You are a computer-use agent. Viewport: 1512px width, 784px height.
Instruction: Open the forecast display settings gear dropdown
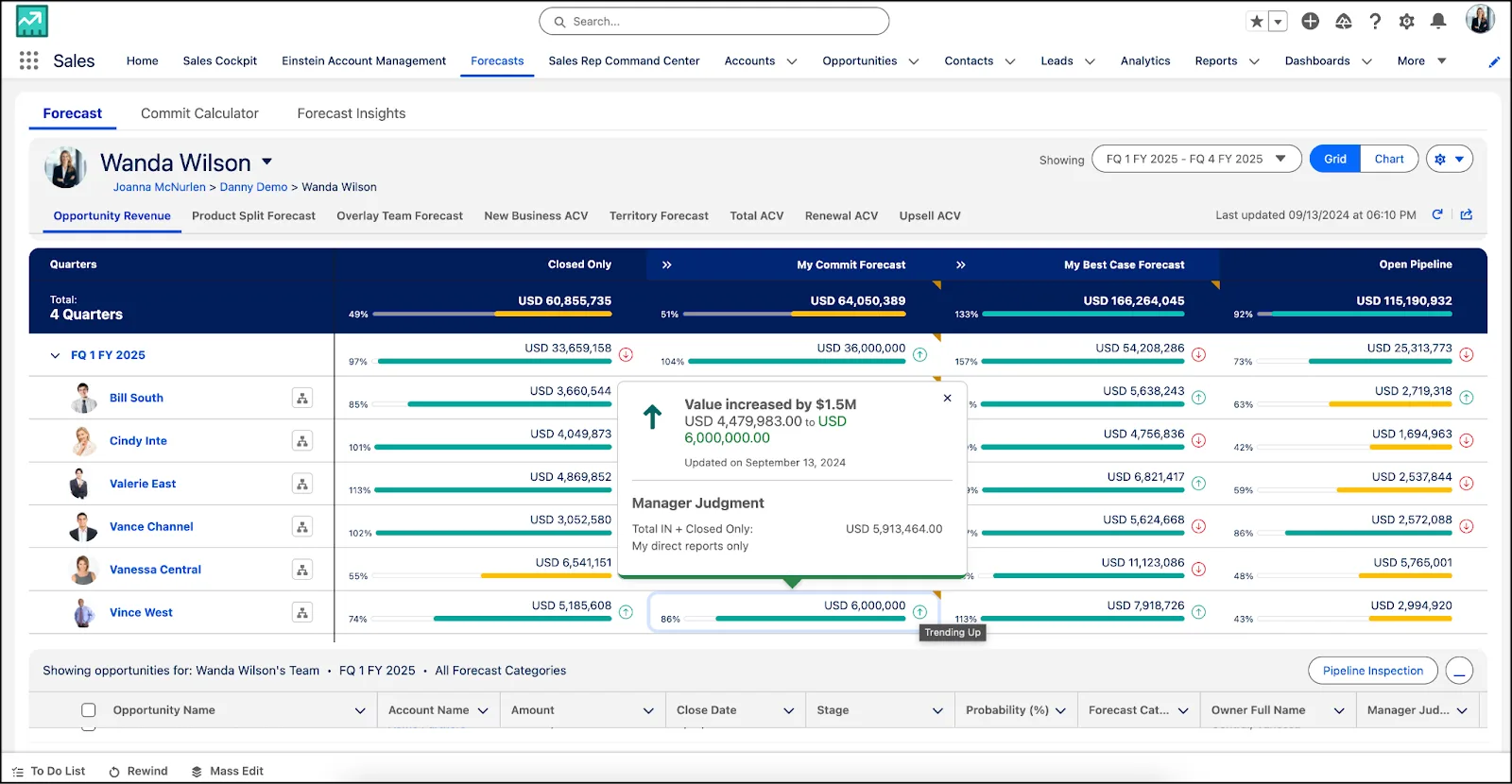[1450, 159]
